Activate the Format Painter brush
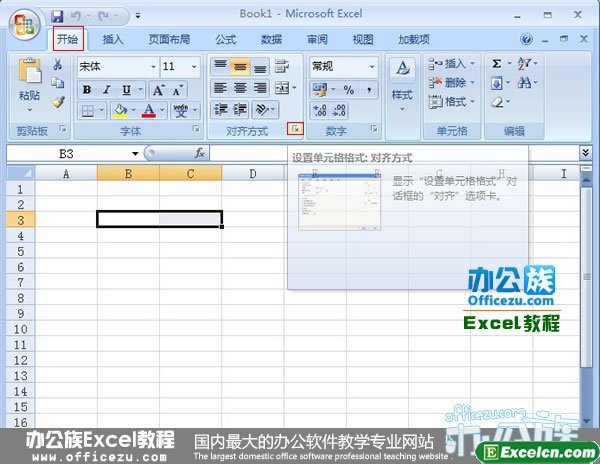The width and height of the screenshot is (600, 464). (x=58, y=102)
